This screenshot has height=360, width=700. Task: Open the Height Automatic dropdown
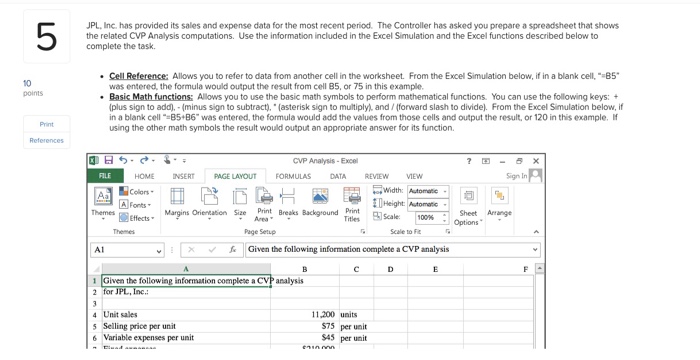(428, 204)
